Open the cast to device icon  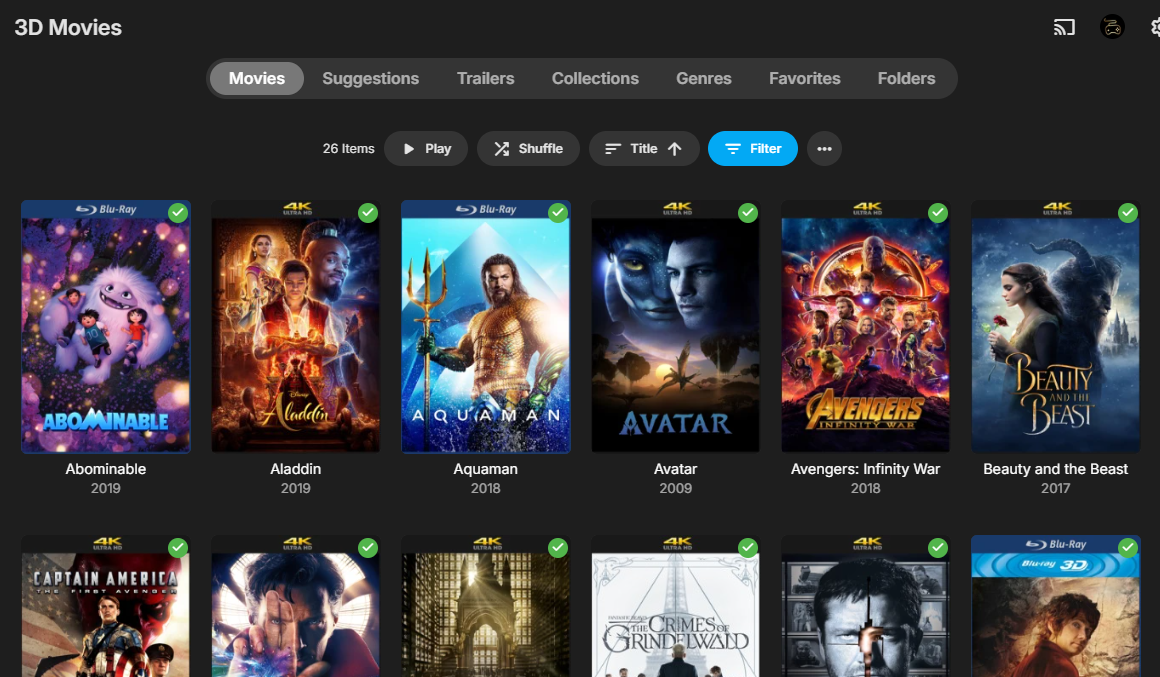point(1064,27)
